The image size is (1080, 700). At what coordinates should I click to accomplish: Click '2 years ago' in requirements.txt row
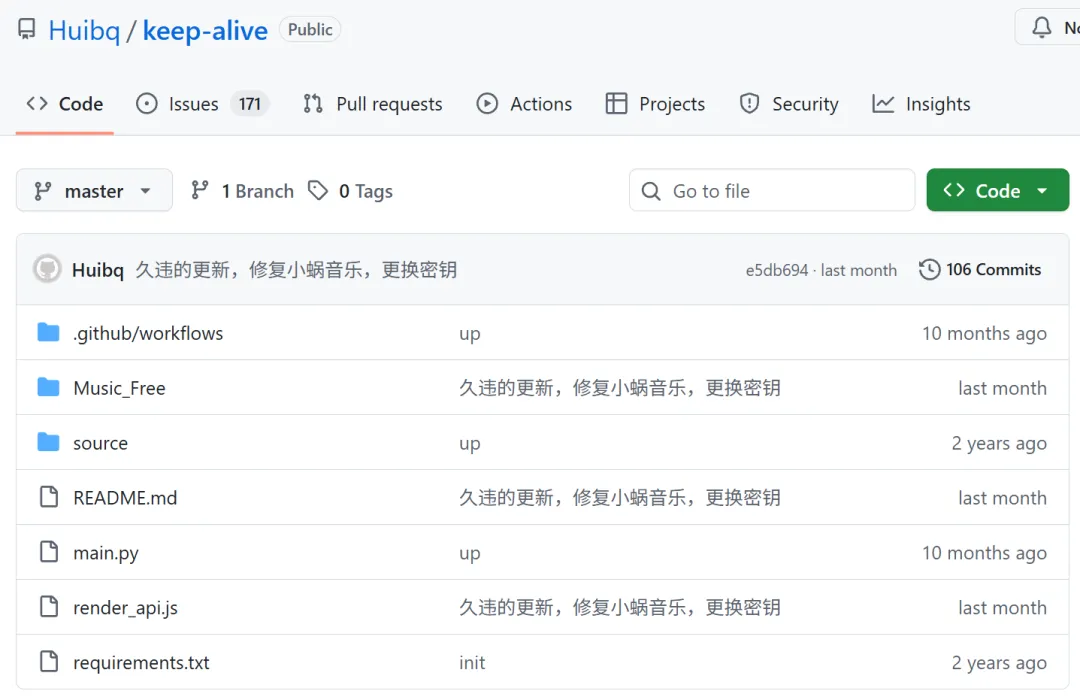999,663
